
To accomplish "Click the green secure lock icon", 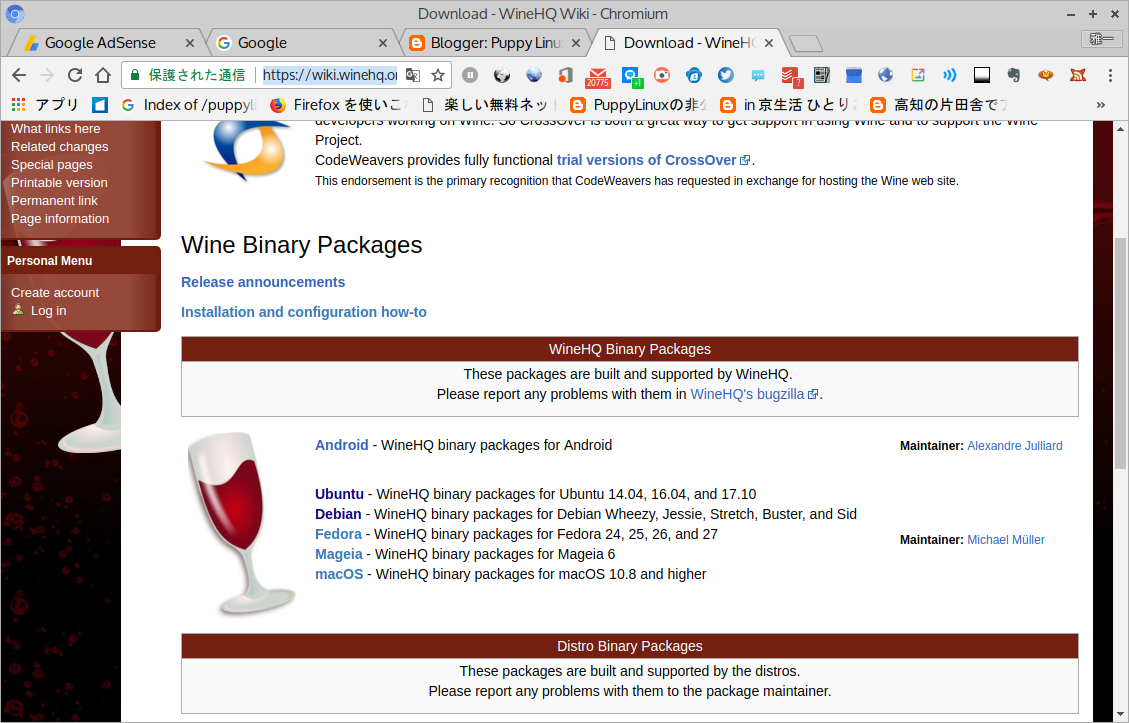I will 135,75.
